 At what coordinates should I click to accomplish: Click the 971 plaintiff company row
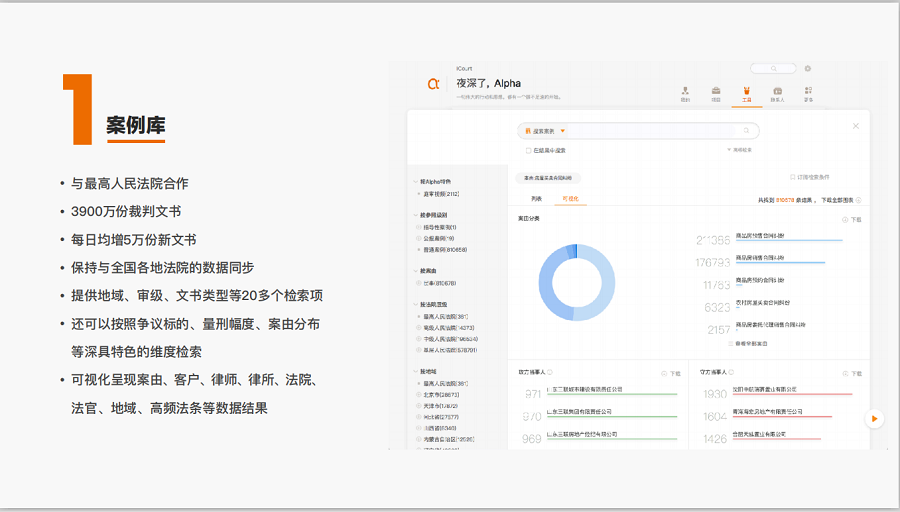[601, 393]
